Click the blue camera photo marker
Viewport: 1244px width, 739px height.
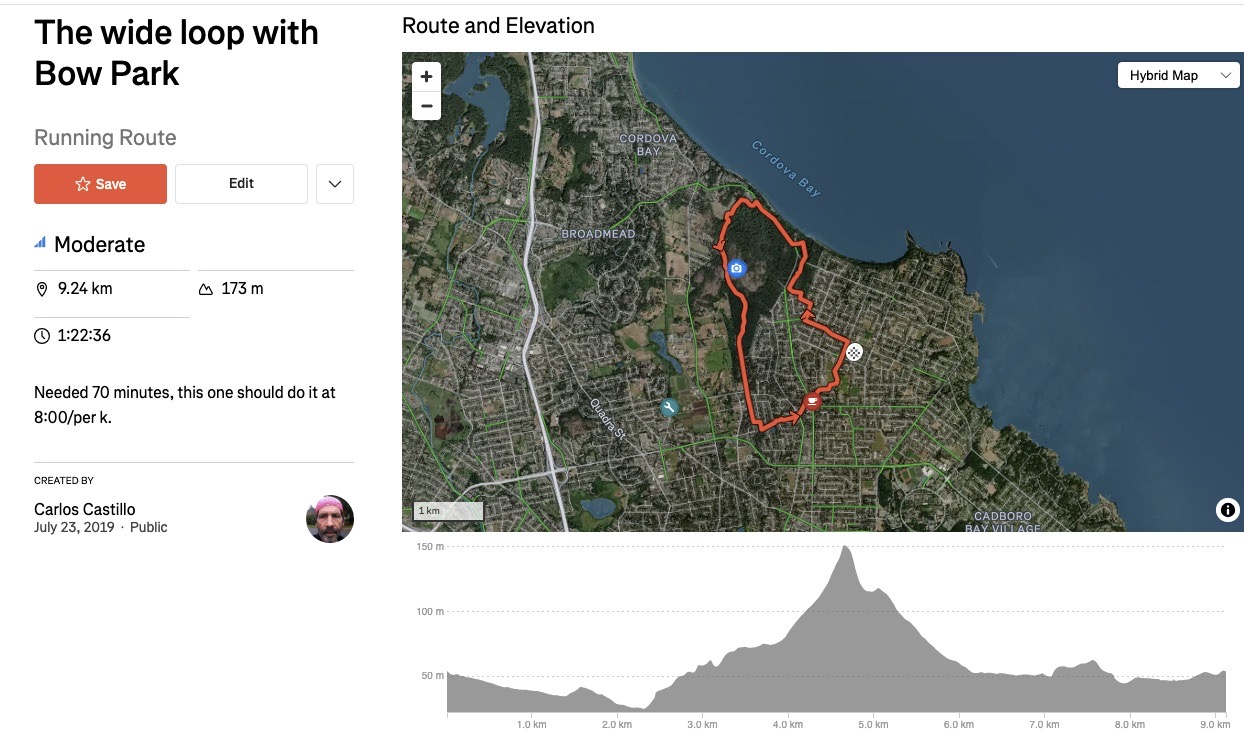[x=737, y=268]
